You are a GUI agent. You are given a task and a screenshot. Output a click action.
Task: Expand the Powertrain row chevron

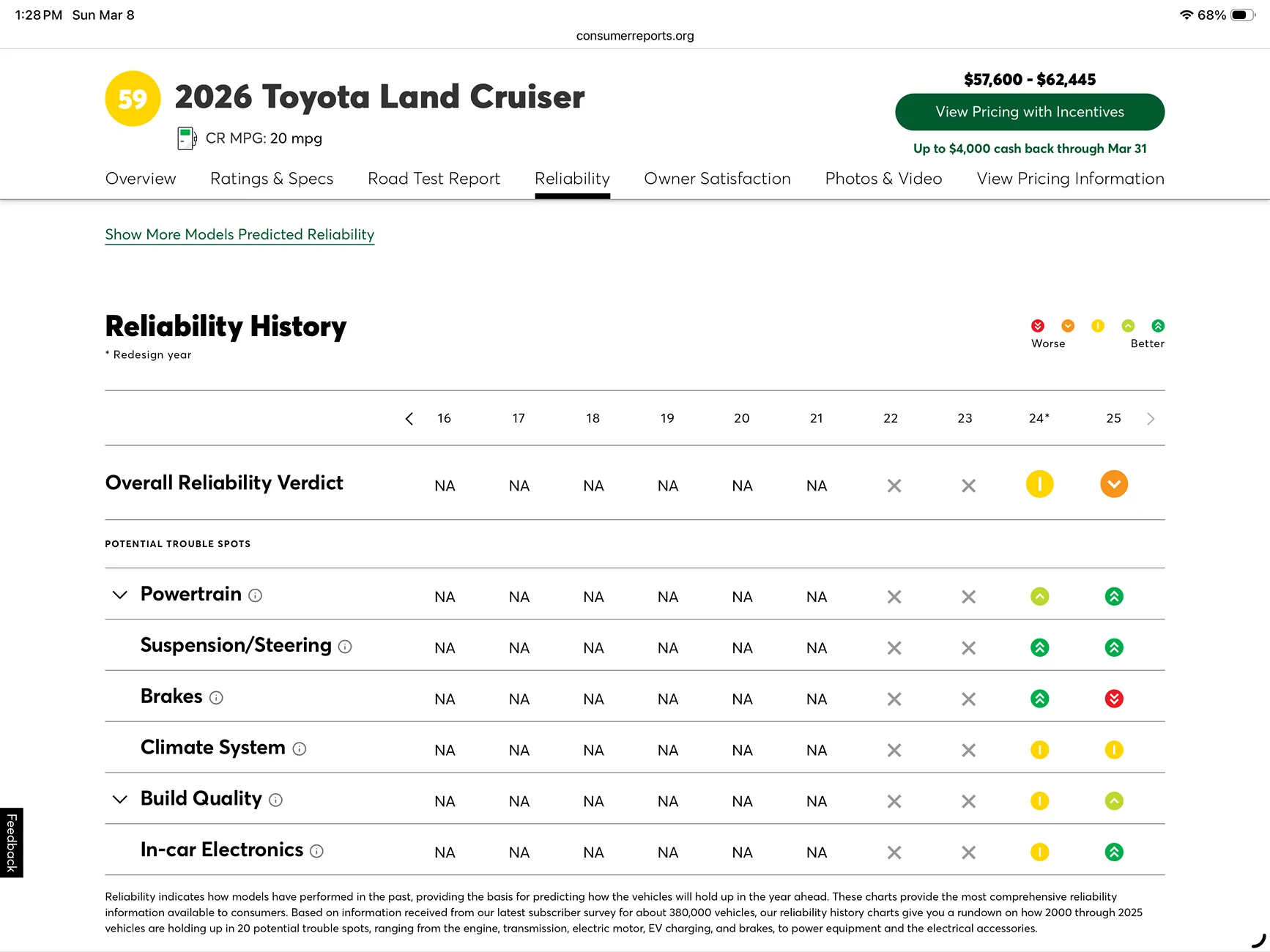click(x=120, y=595)
